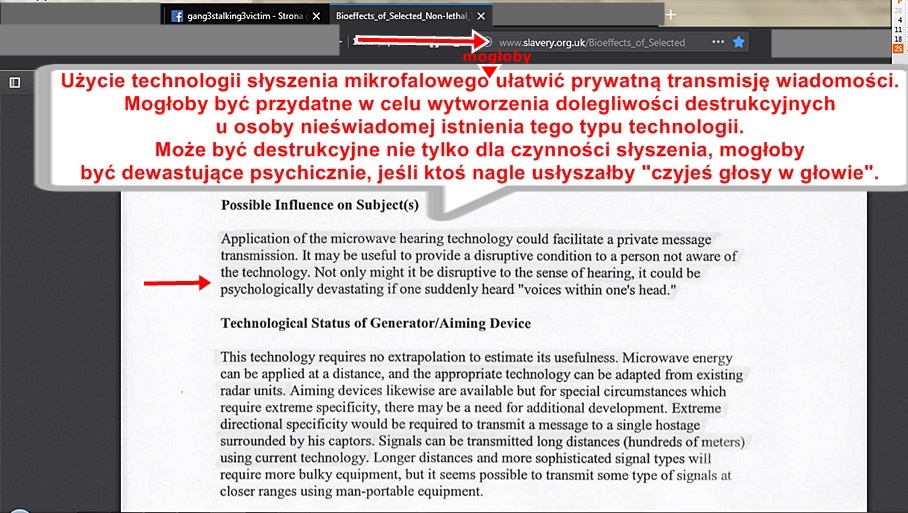
Task: Open the page actions three-dot menu
Action: point(718,42)
